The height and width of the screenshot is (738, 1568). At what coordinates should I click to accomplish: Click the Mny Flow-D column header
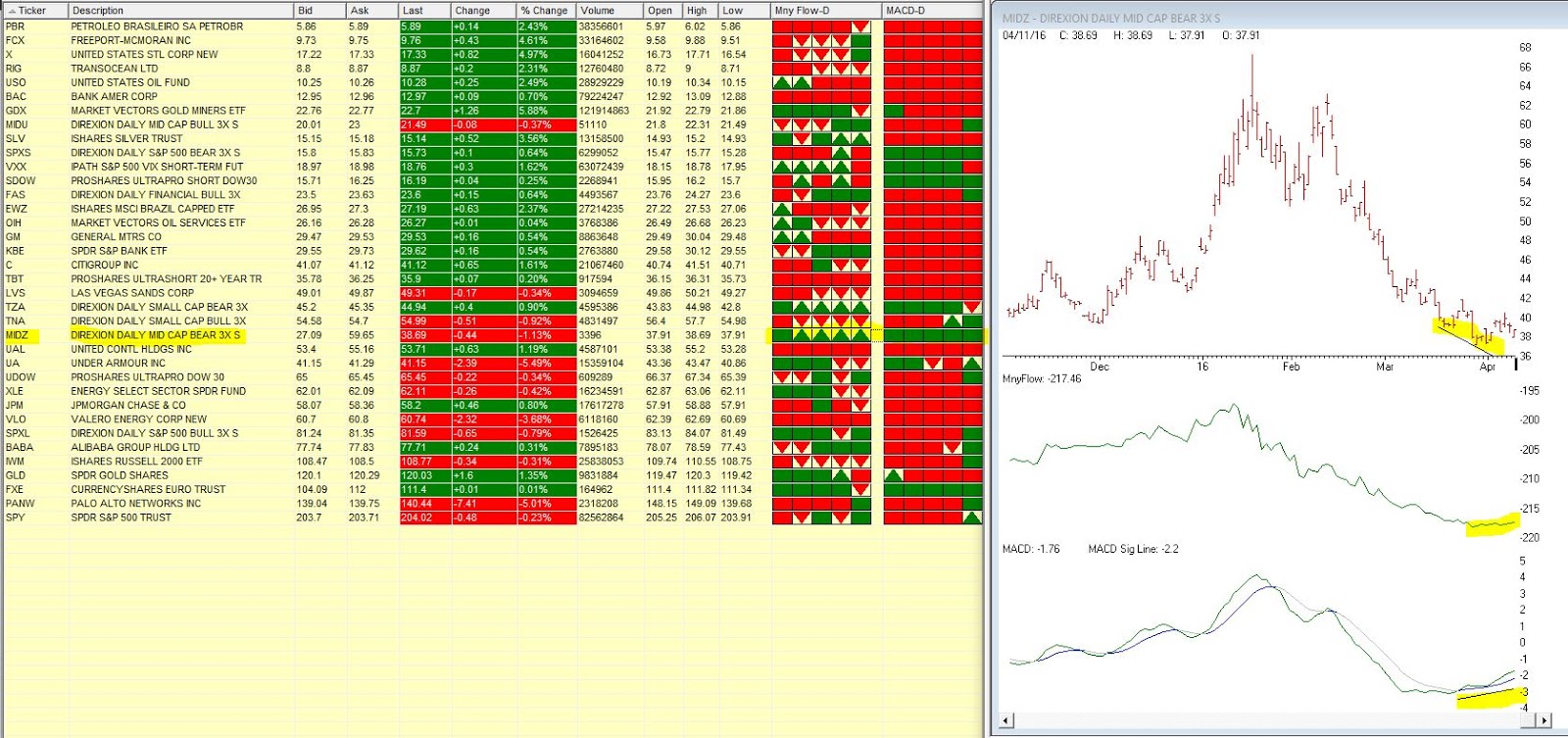point(826,11)
